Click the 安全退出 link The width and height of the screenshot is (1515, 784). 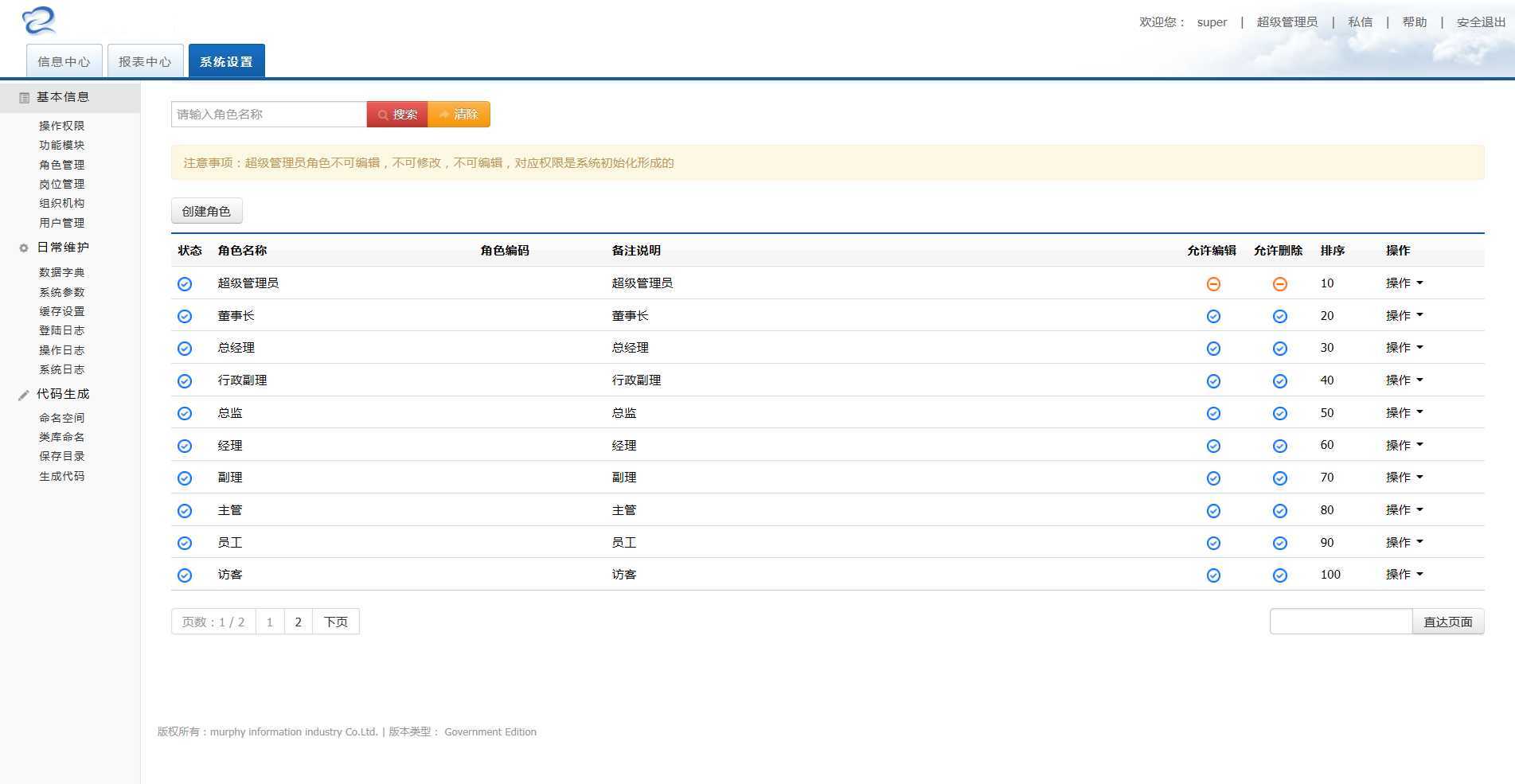1481,22
